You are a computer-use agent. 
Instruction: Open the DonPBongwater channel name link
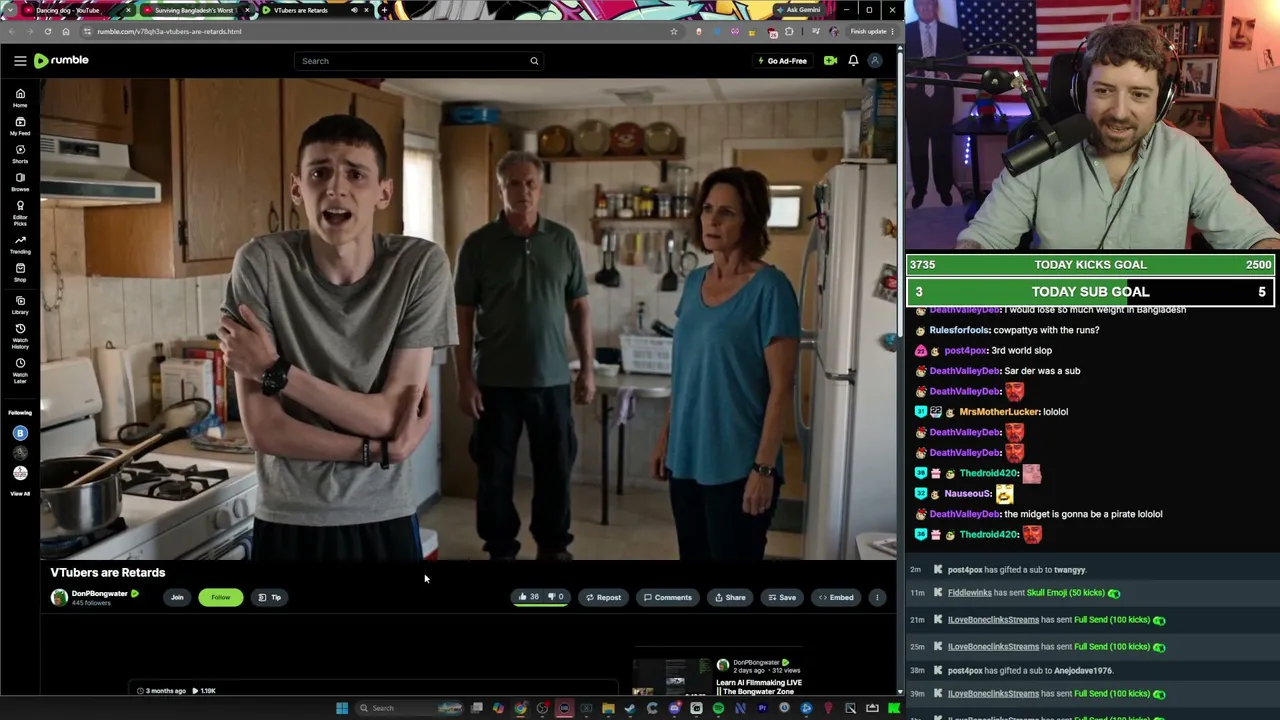pyautogui.click(x=99, y=593)
